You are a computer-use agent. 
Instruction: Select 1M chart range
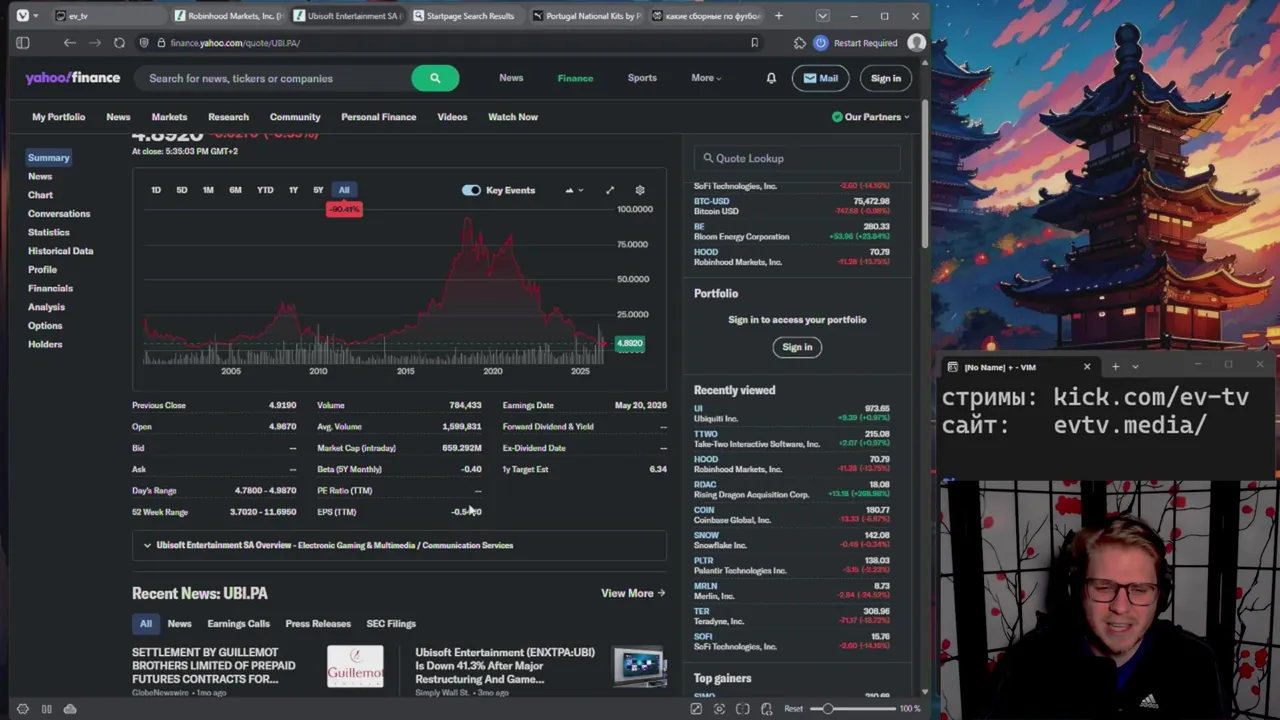coord(208,190)
